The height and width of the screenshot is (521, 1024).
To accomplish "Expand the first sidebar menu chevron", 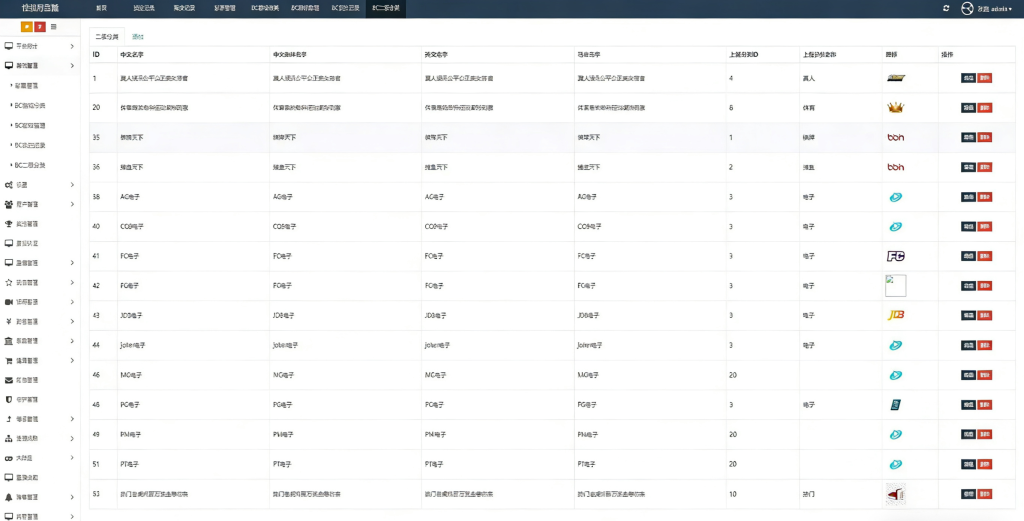I will 72,46.
